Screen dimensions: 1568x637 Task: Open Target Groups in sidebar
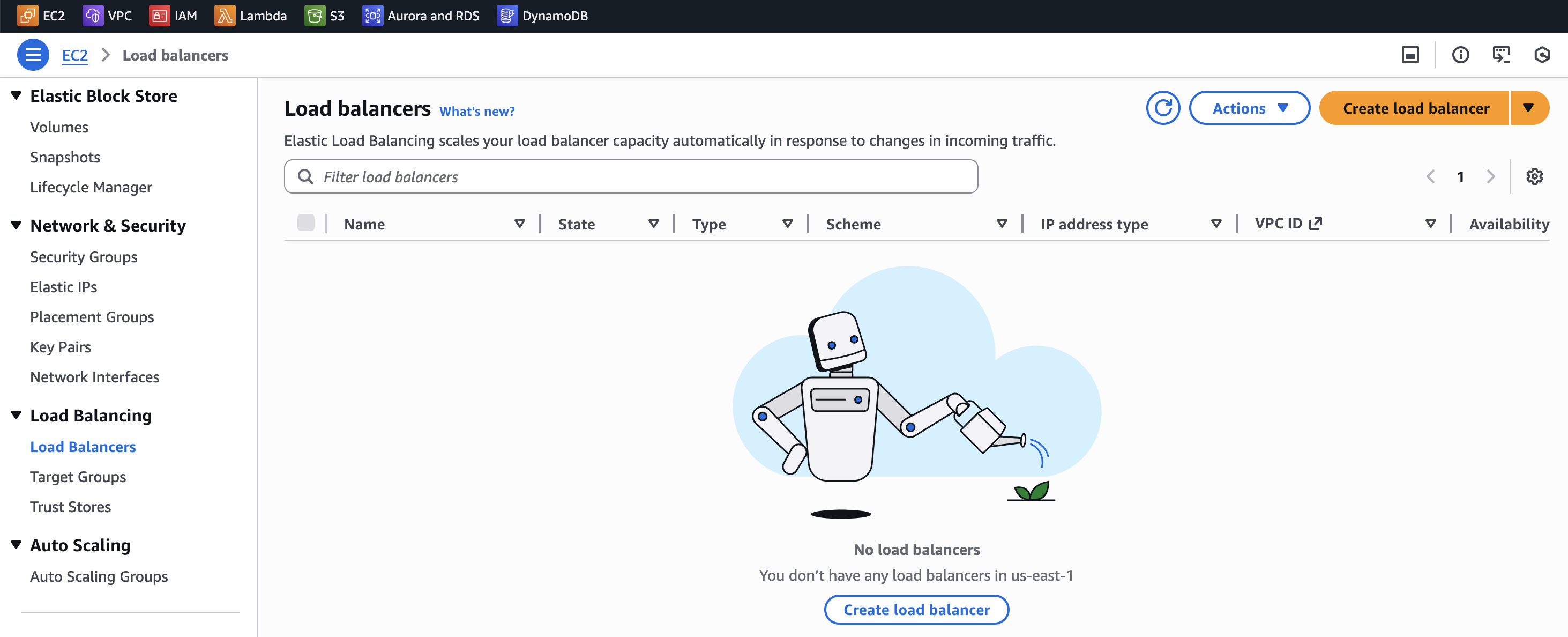78,477
